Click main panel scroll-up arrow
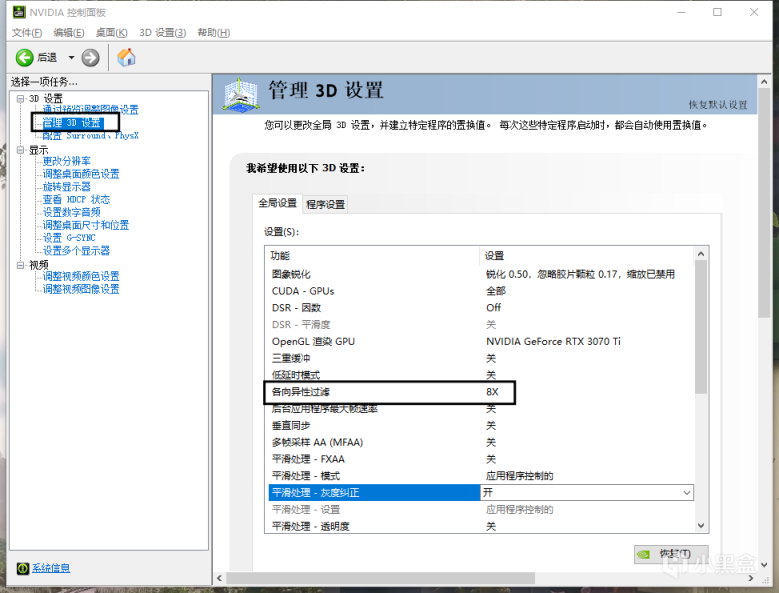 (x=764, y=81)
